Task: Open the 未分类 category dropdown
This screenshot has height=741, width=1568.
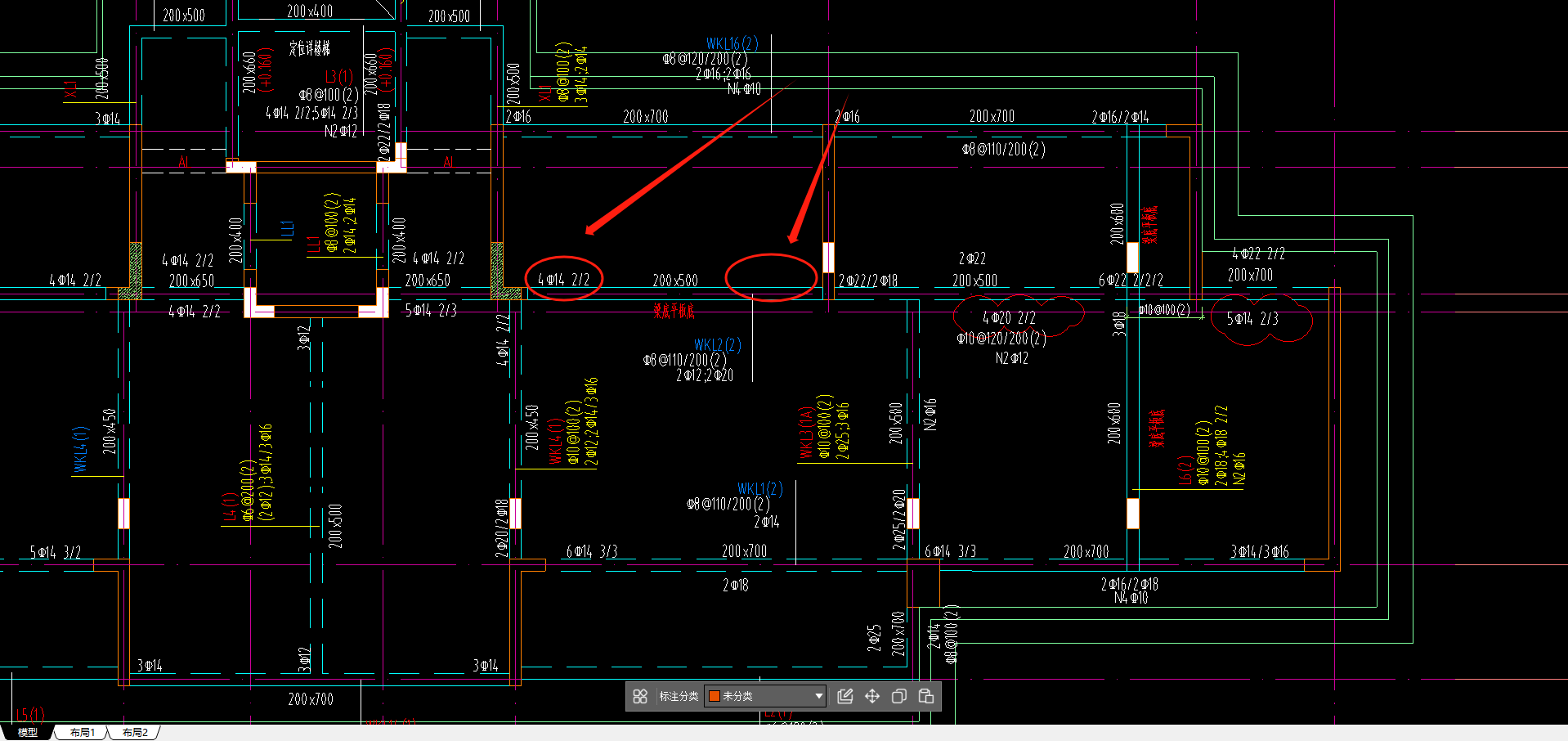Action: (765, 696)
